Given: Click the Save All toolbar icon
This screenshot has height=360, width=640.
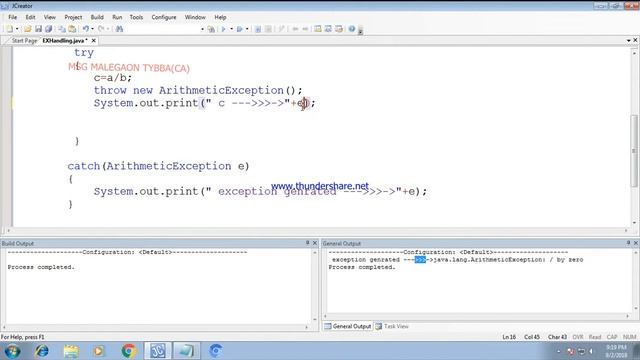Looking at the screenshot, I should 49,29.
